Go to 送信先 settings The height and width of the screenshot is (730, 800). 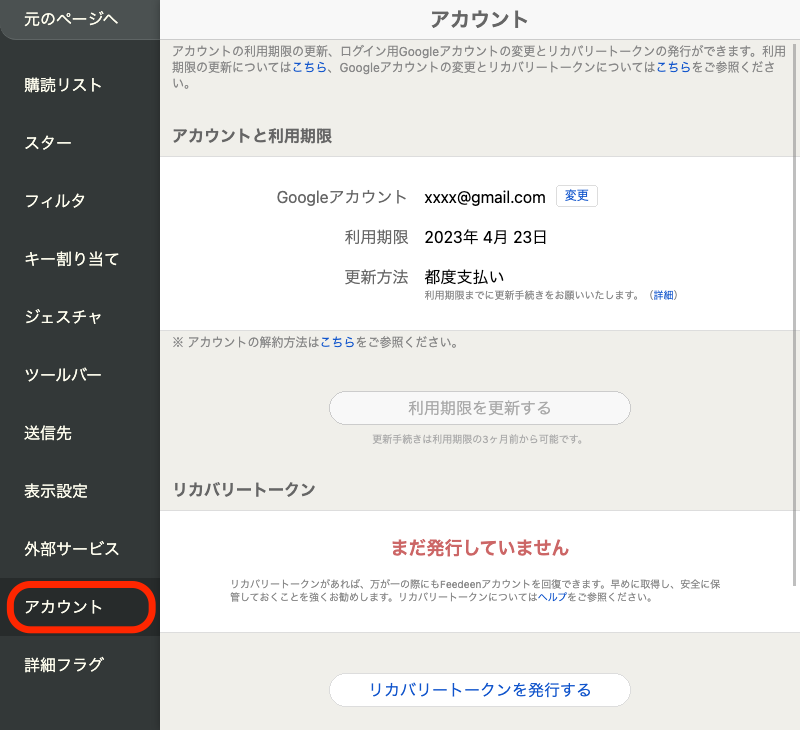click(x=48, y=433)
